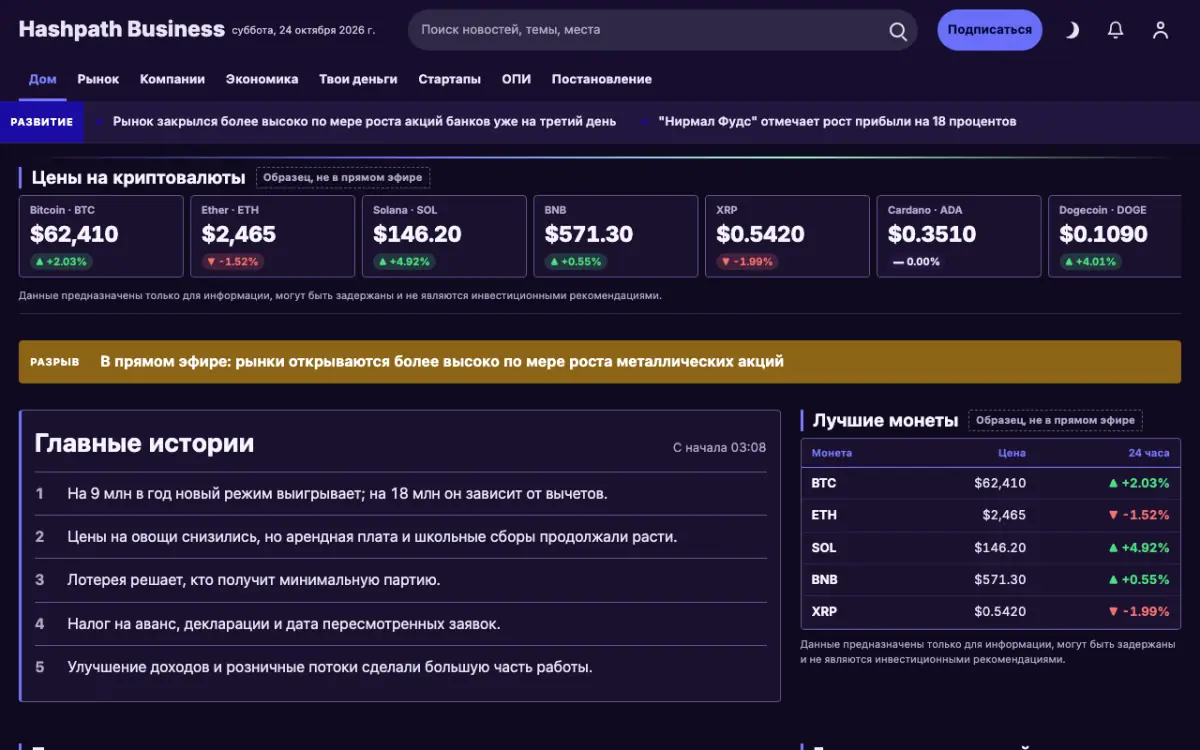Select the Дом navigation tab
The height and width of the screenshot is (750, 1200).
pyautogui.click(x=43, y=79)
